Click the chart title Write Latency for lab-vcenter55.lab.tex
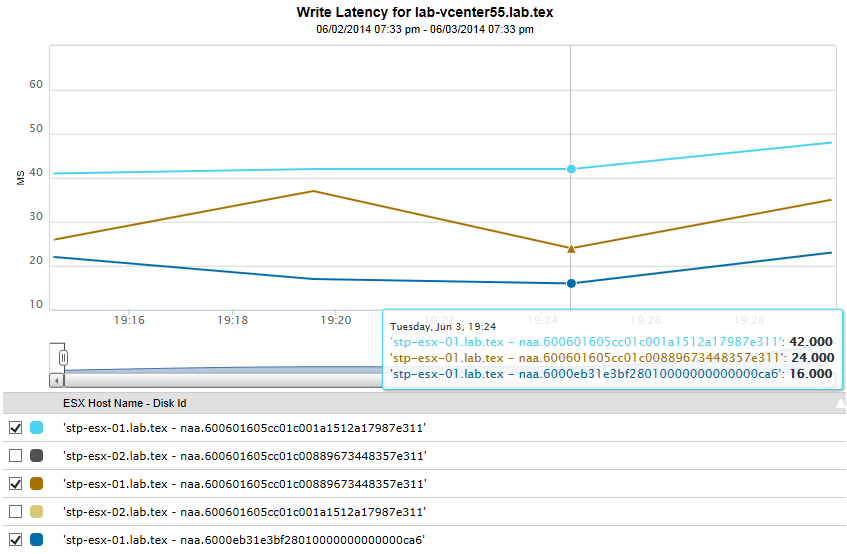Image resolution: width=847 pixels, height=554 pixels. point(425,12)
